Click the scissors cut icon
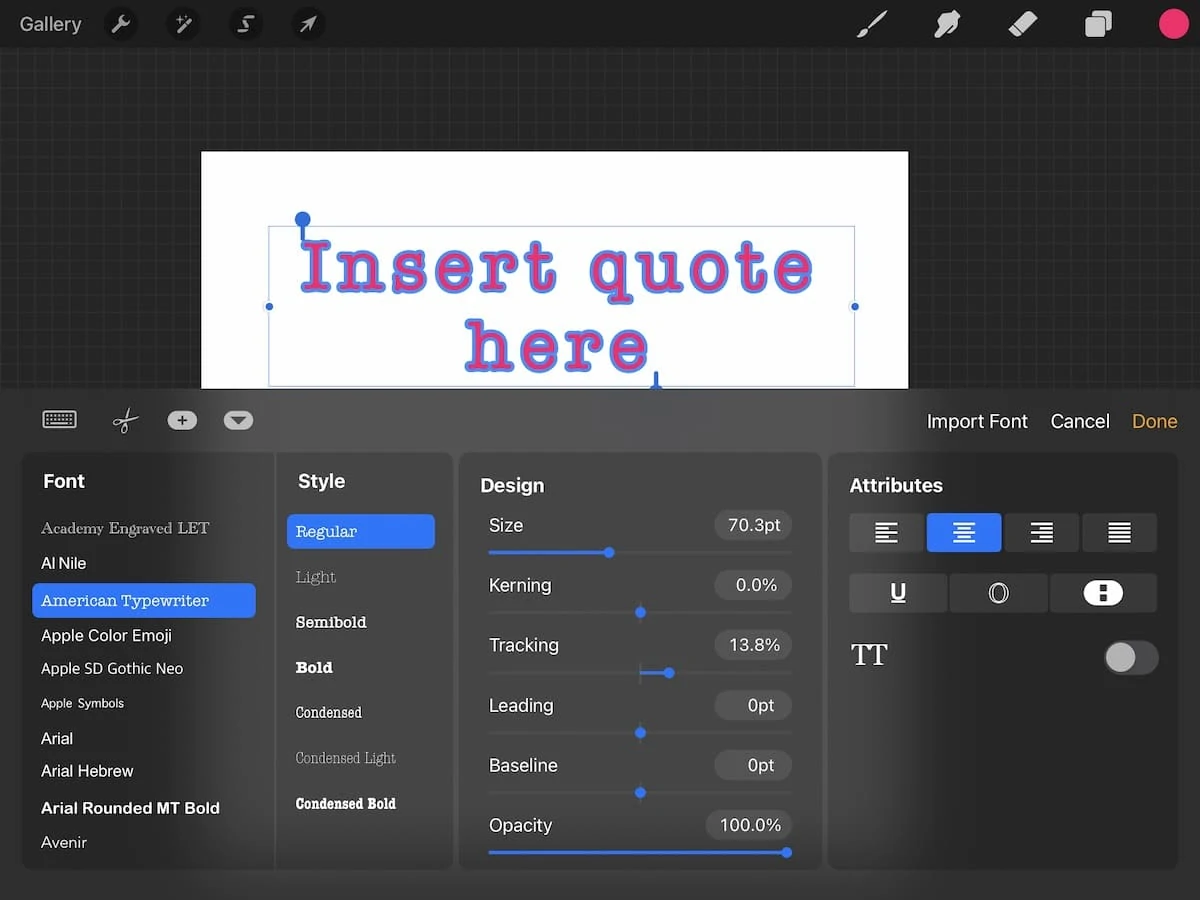Viewport: 1200px width, 900px height. (x=124, y=421)
